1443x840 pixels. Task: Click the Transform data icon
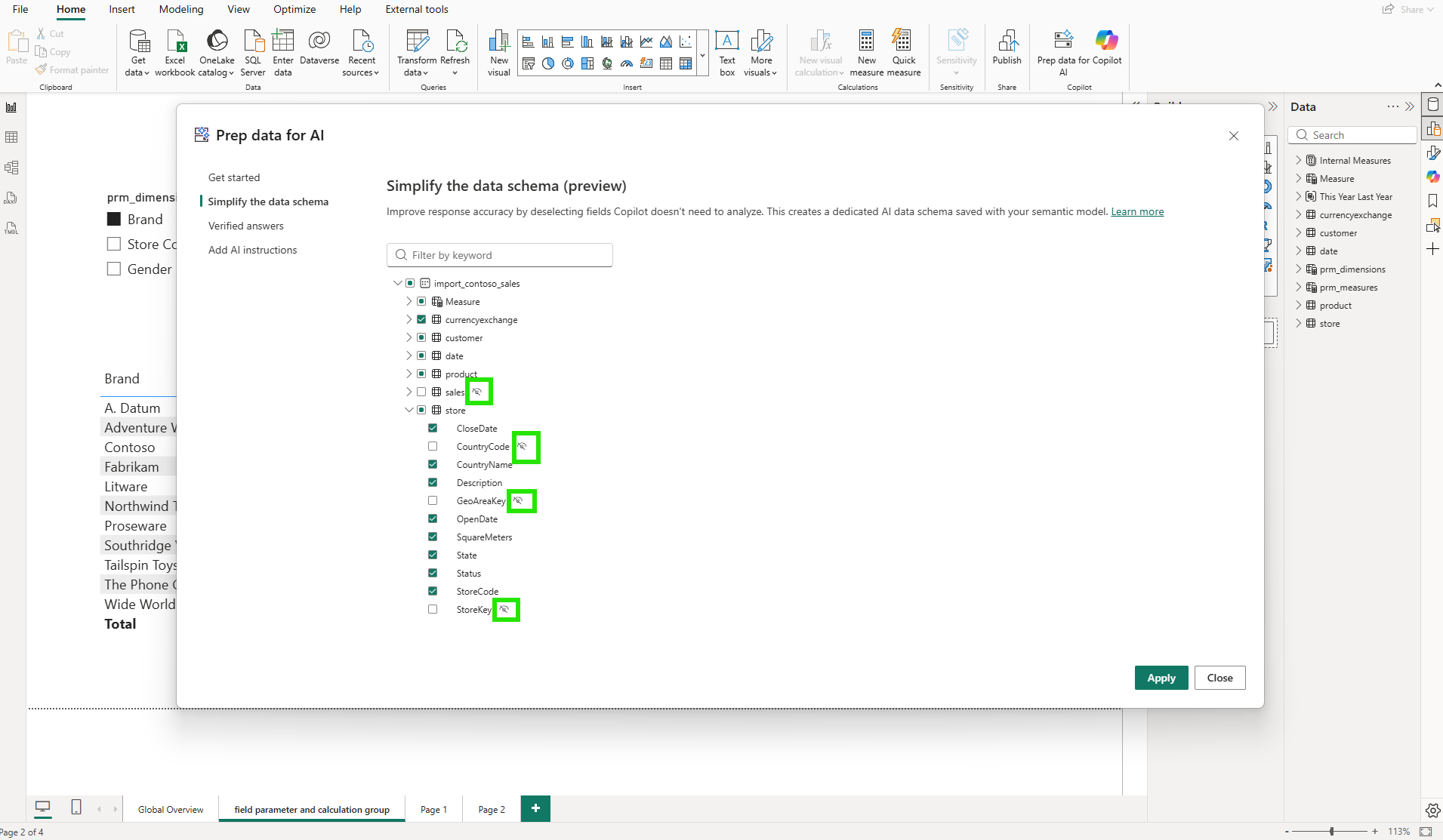tap(417, 53)
